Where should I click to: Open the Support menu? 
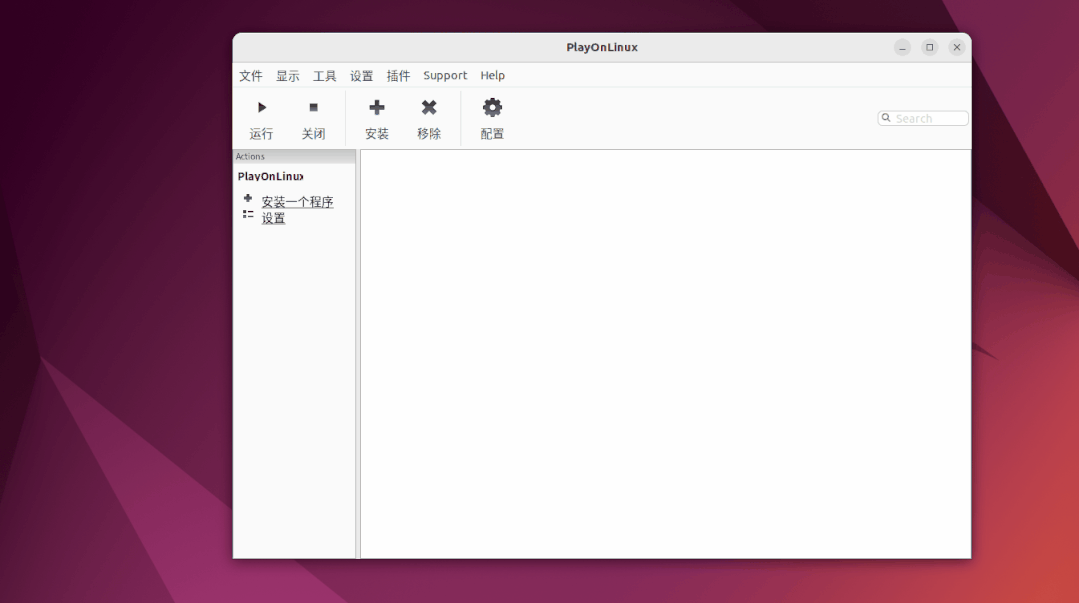click(x=445, y=76)
